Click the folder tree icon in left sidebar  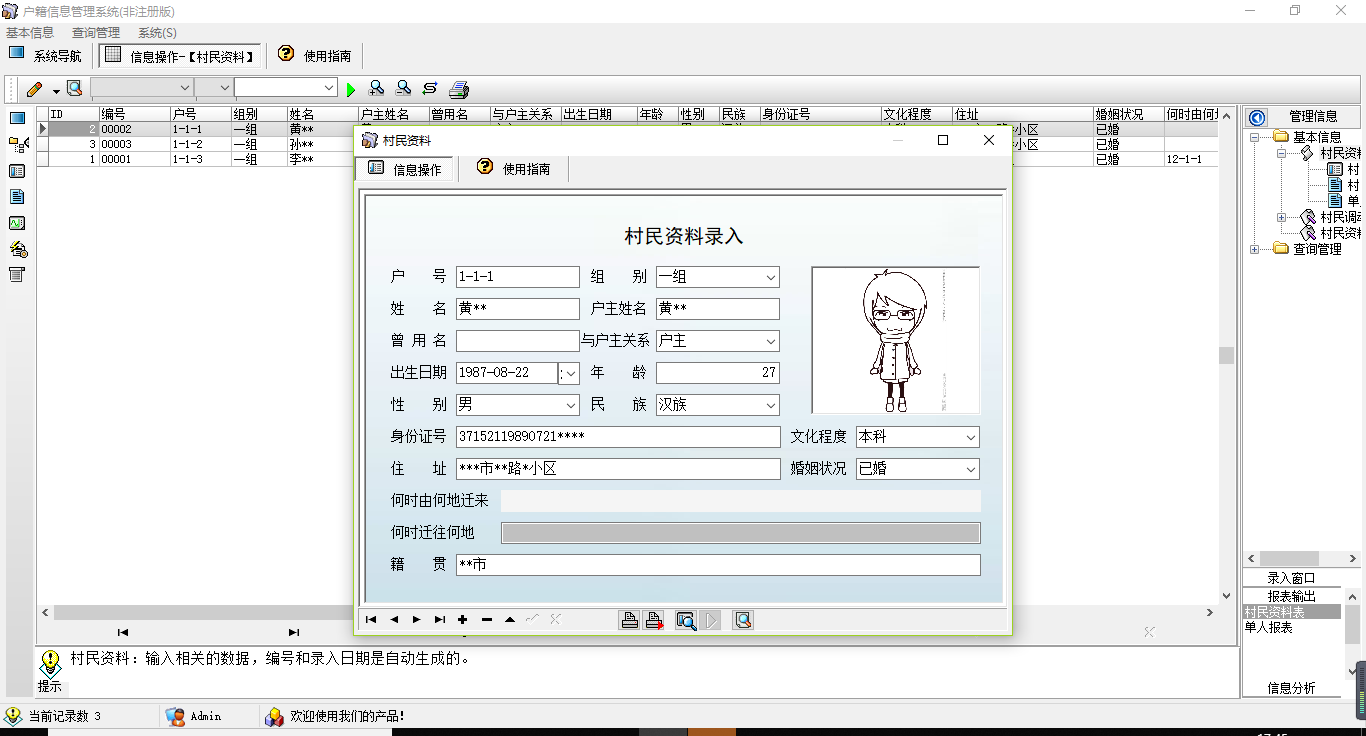pos(18,145)
